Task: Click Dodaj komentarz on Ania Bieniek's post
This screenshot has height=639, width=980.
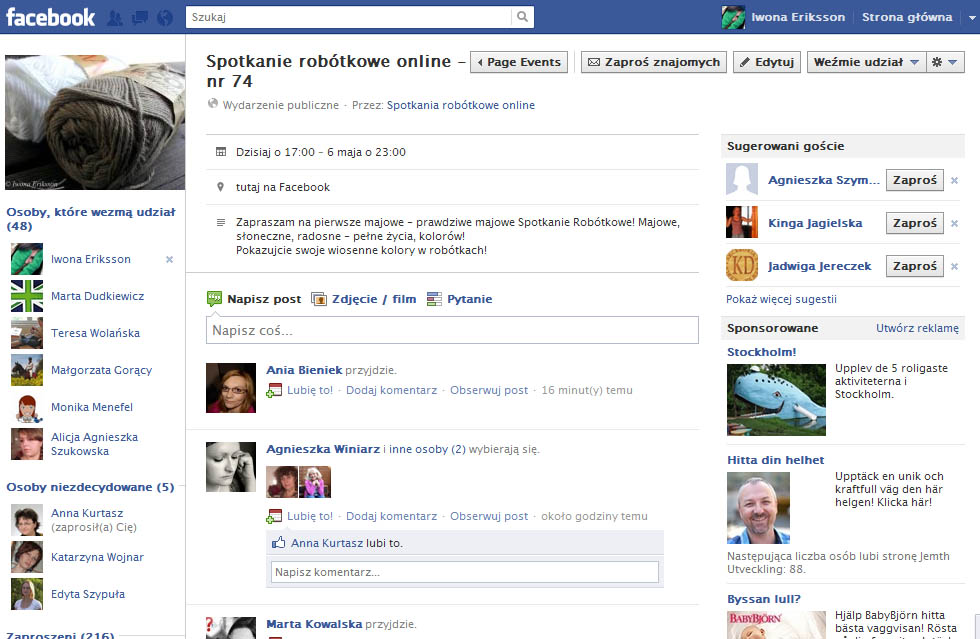Action: (391, 390)
